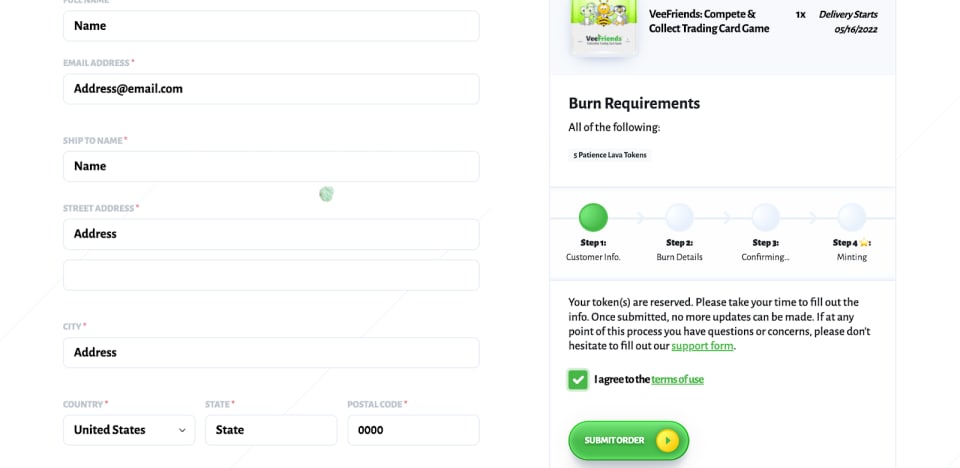Toggle the terms of use agreement checkbox
This screenshot has height=468, width=960.
tap(578, 380)
